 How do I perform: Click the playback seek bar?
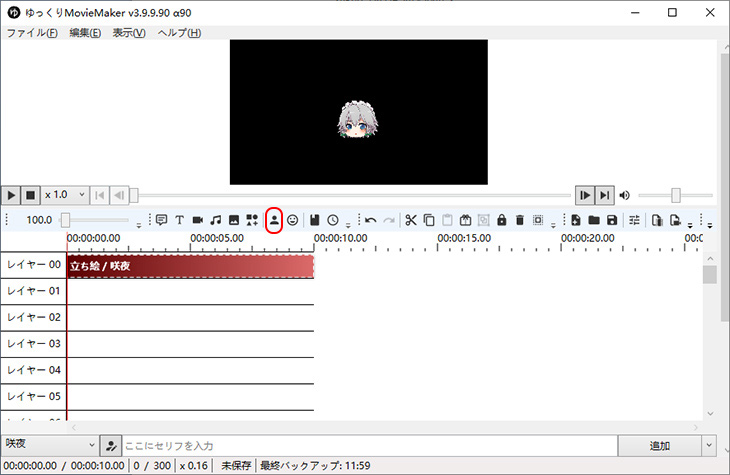pyautogui.click(x=351, y=195)
